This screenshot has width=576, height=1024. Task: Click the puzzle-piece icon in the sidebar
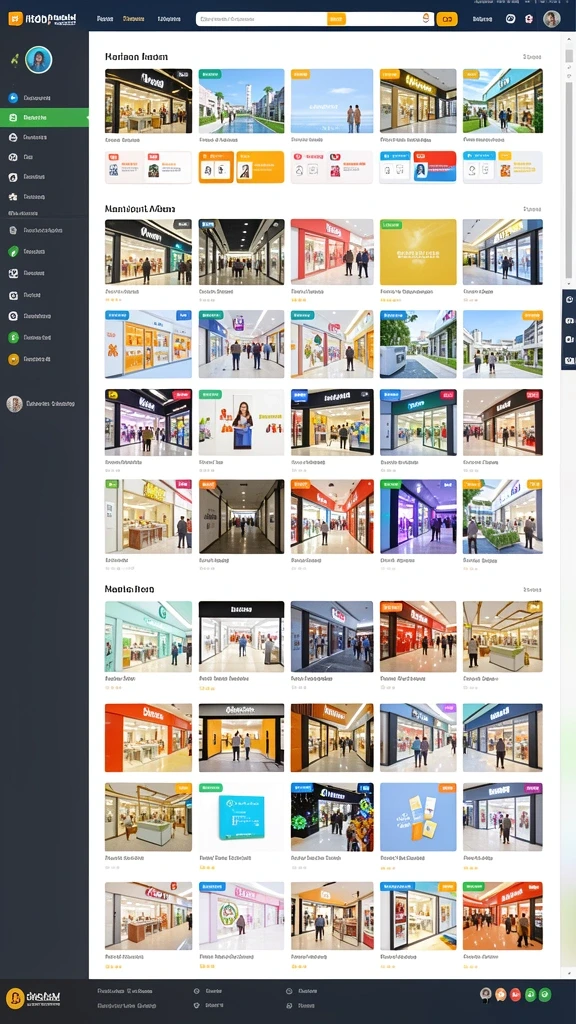(13, 197)
